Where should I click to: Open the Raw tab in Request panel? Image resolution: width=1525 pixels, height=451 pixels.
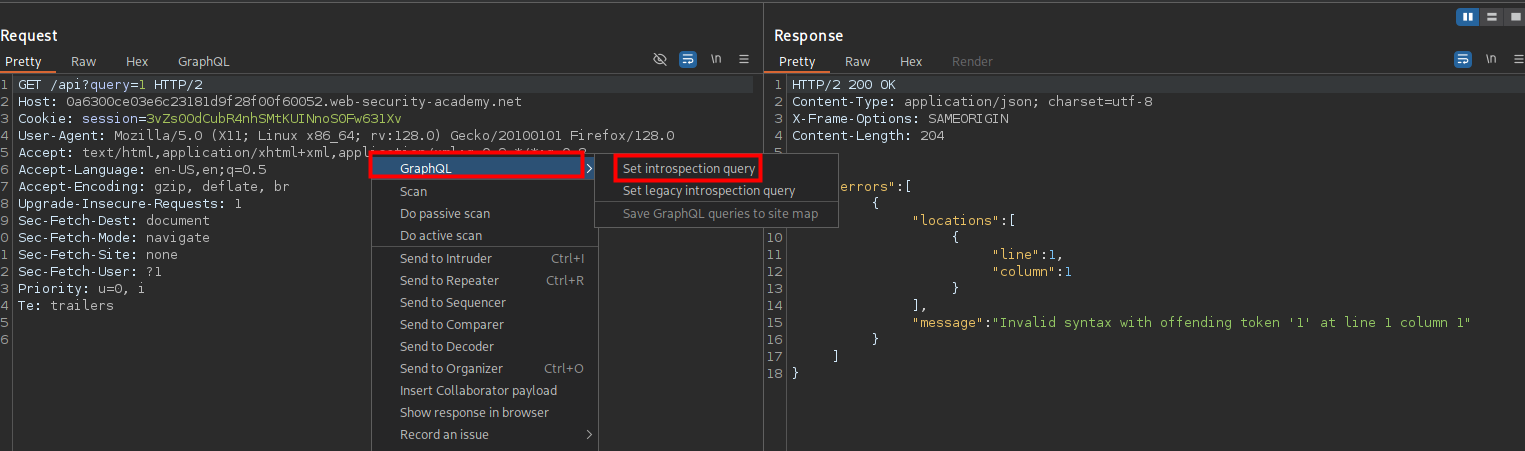[x=83, y=62]
